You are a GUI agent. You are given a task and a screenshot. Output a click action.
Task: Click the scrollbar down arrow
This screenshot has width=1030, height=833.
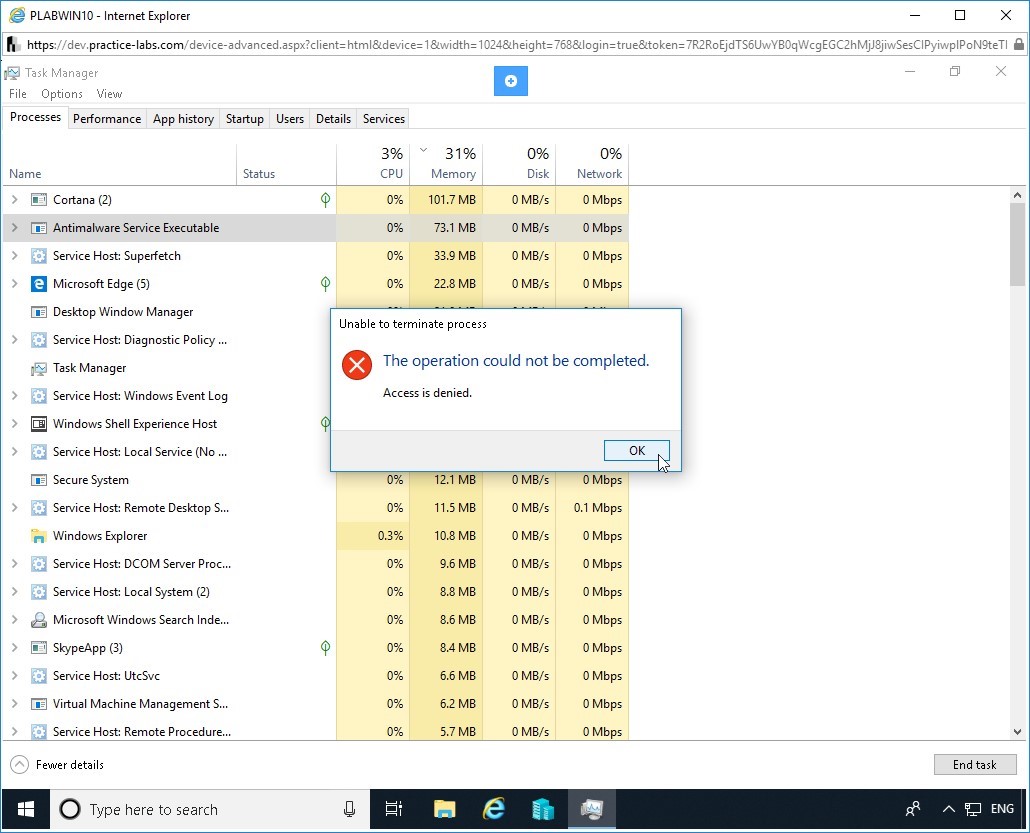[x=1018, y=732]
